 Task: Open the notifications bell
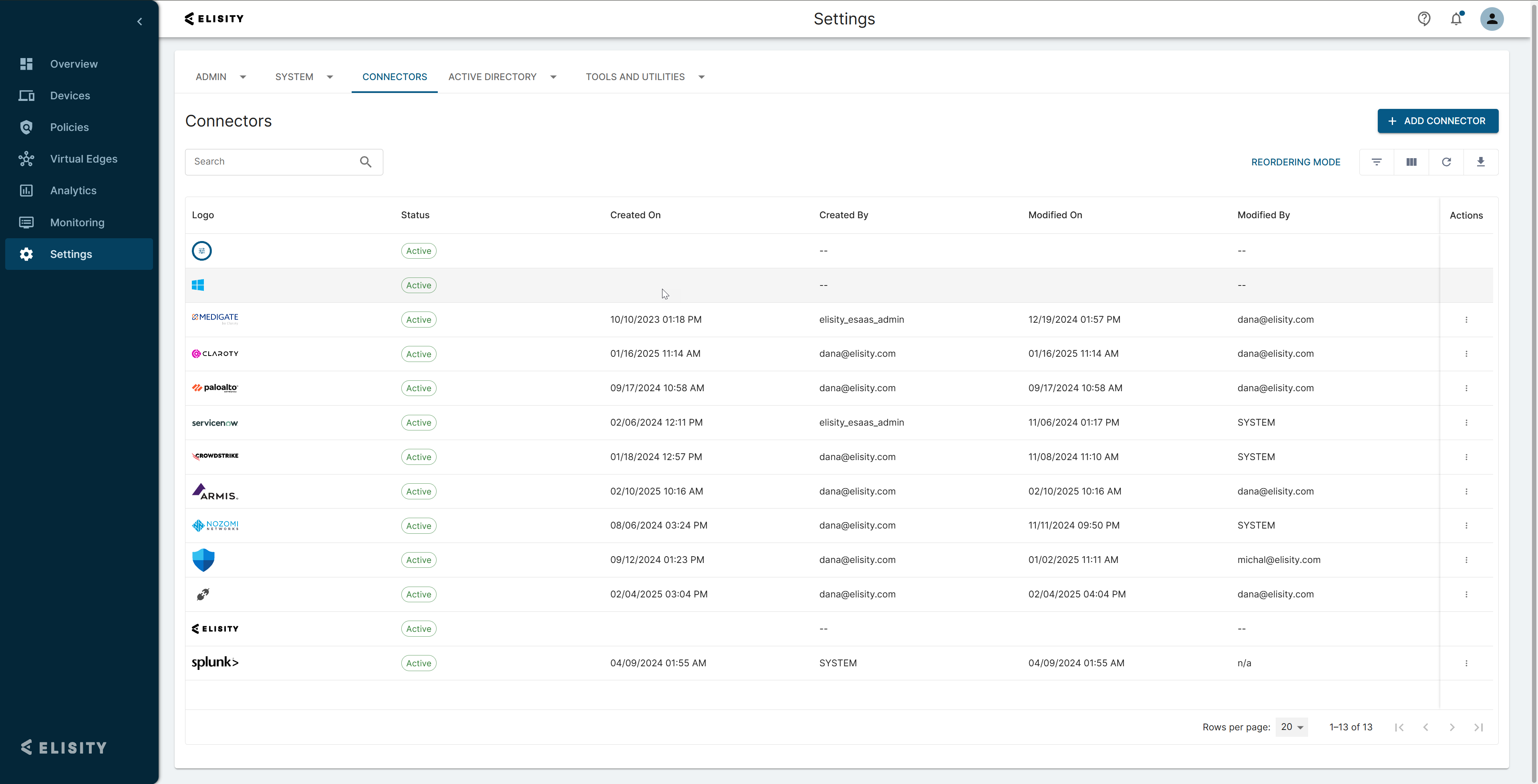click(x=1456, y=19)
